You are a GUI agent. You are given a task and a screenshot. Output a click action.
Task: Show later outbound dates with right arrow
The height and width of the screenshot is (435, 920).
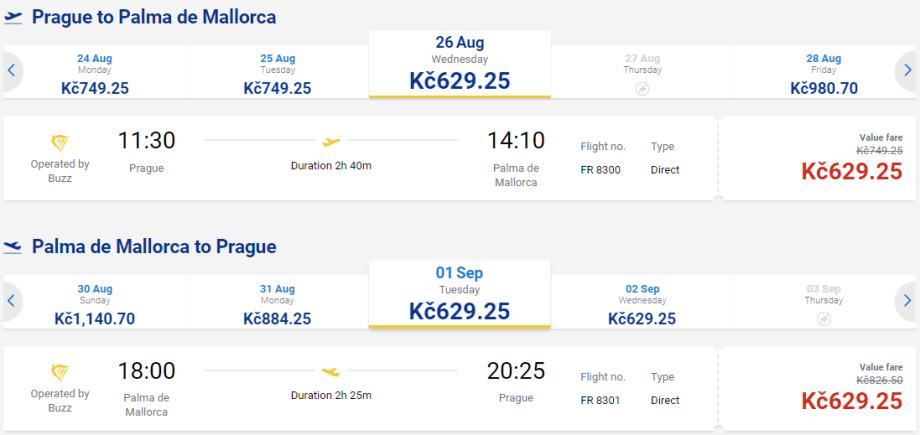[x=907, y=70]
